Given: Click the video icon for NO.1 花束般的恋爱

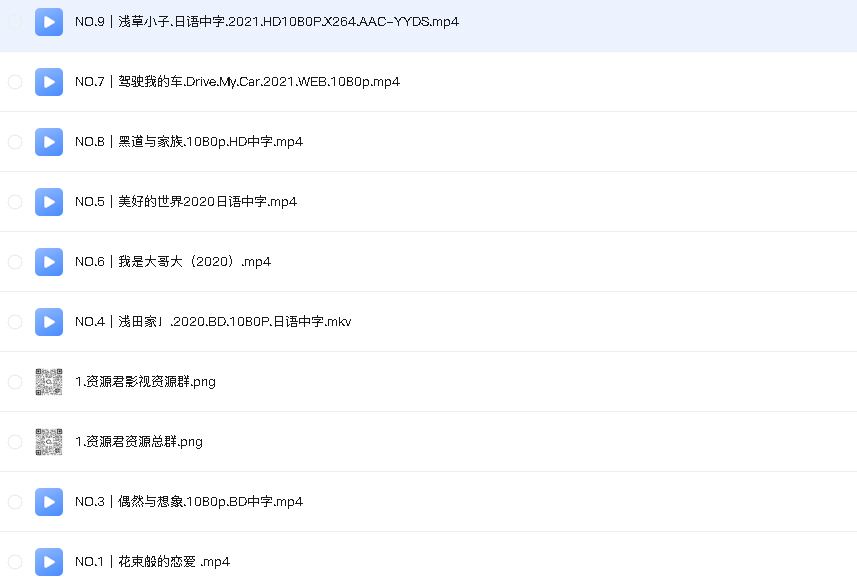Looking at the screenshot, I should 49,562.
